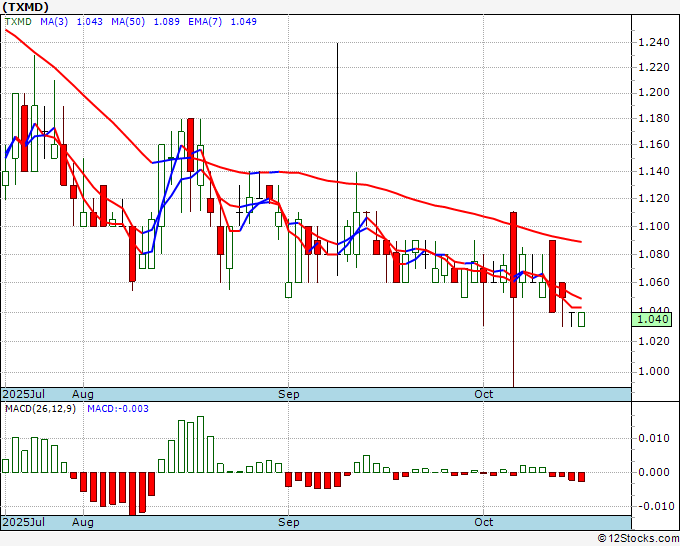Click the 0.000 MACD axis label
This screenshot has height=546, width=680.
coord(654,472)
